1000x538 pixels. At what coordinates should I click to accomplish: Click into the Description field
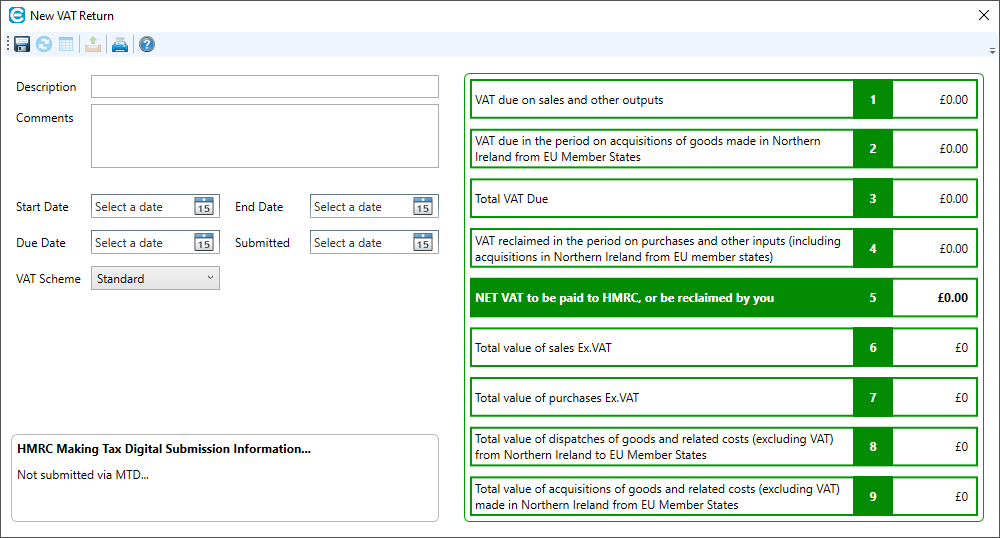264,87
